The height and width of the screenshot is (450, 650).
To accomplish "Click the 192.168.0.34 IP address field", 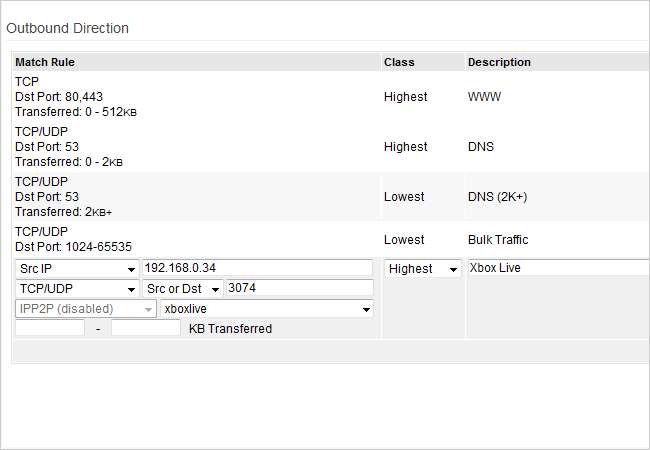I will click(x=258, y=269).
